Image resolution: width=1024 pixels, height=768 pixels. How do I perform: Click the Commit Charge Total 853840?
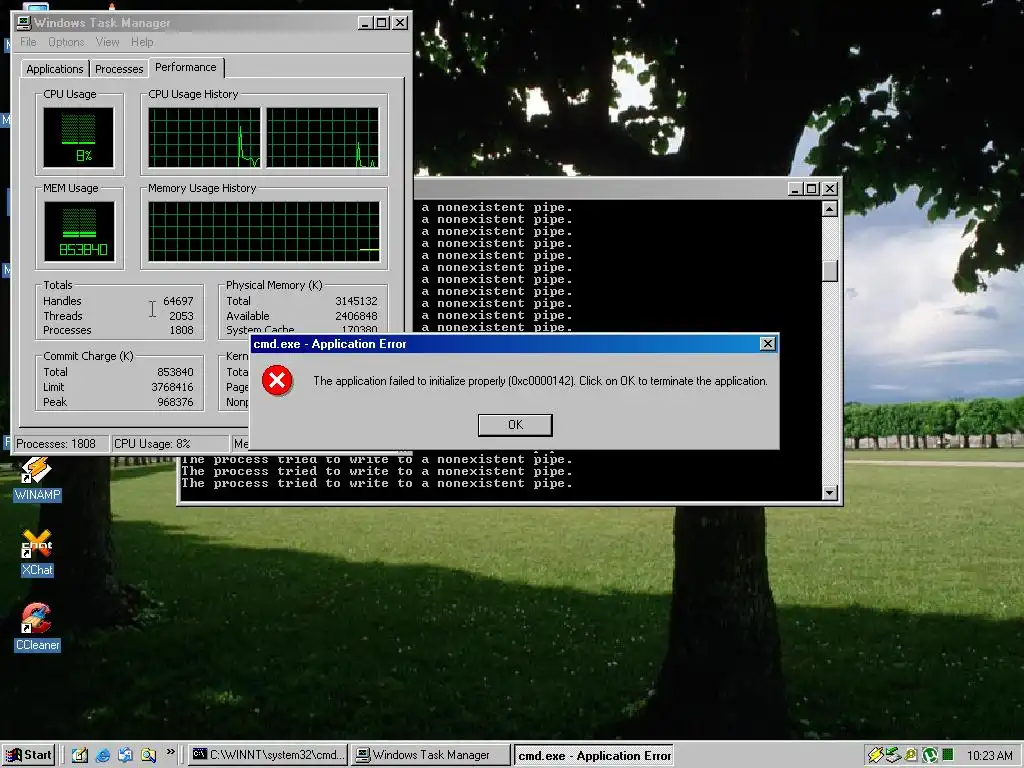click(x=175, y=372)
